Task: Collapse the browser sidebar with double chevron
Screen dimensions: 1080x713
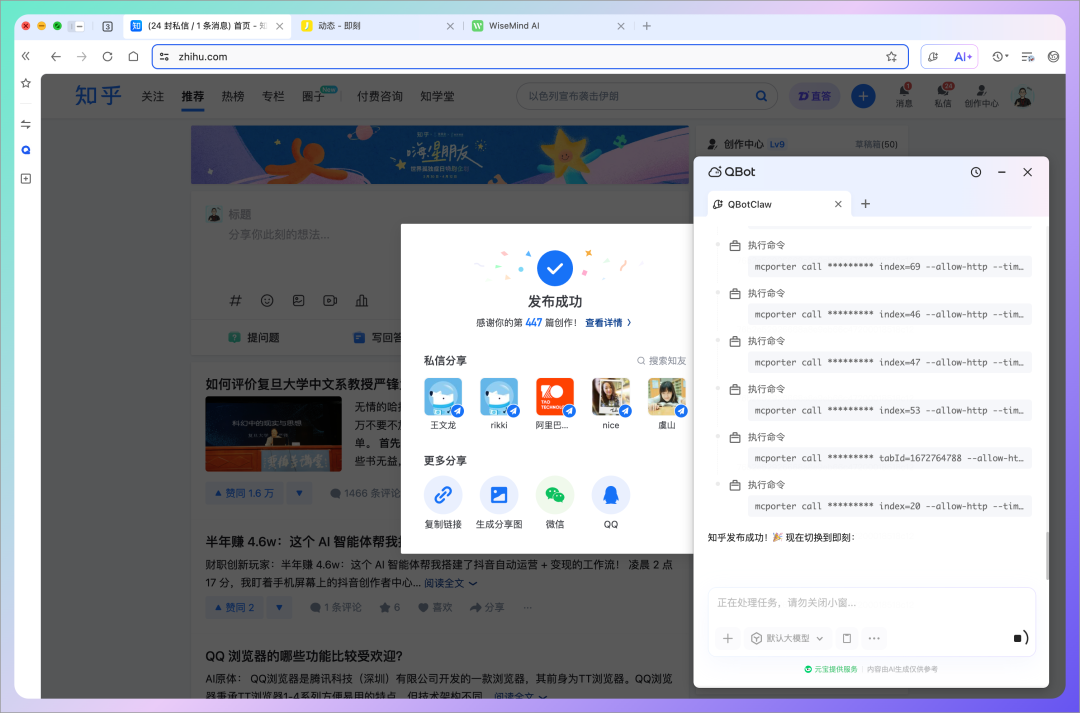Action: (26, 57)
